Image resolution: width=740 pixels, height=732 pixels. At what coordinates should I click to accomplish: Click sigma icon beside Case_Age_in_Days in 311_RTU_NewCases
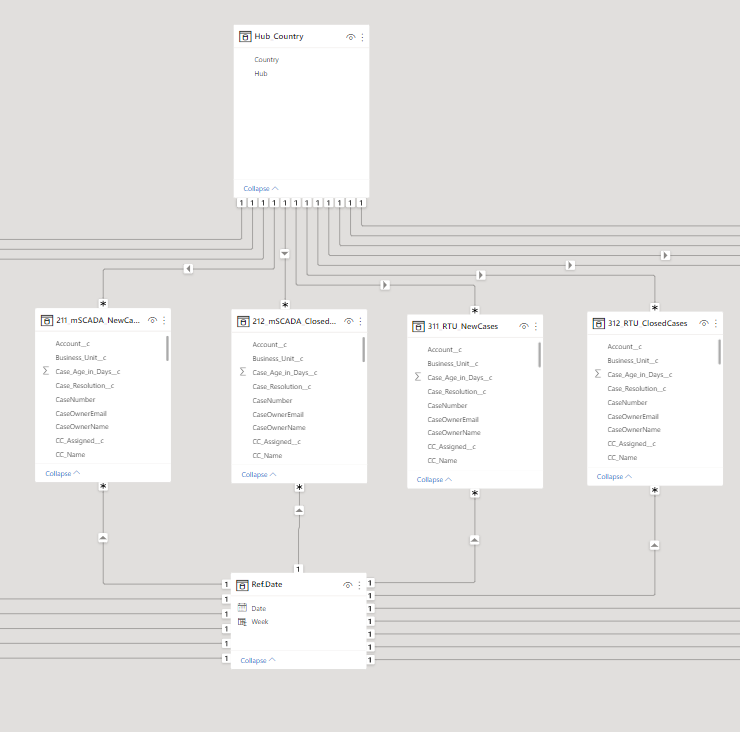[418, 377]
